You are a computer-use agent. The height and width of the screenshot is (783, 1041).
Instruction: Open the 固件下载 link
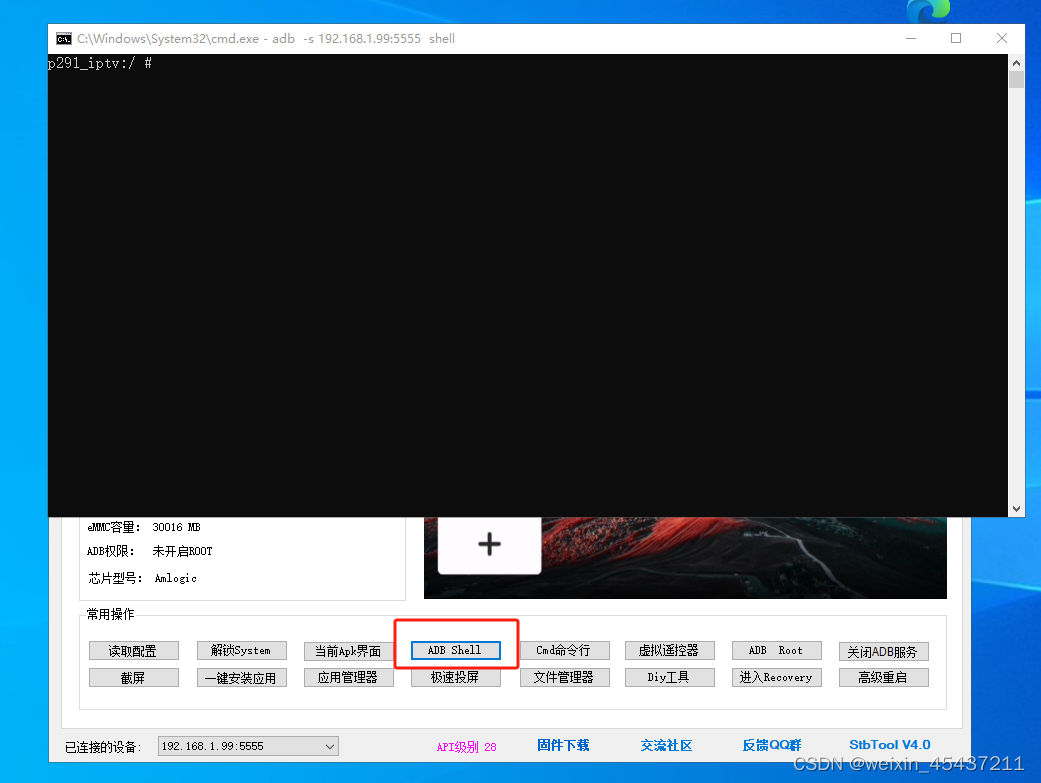point(563,745)
